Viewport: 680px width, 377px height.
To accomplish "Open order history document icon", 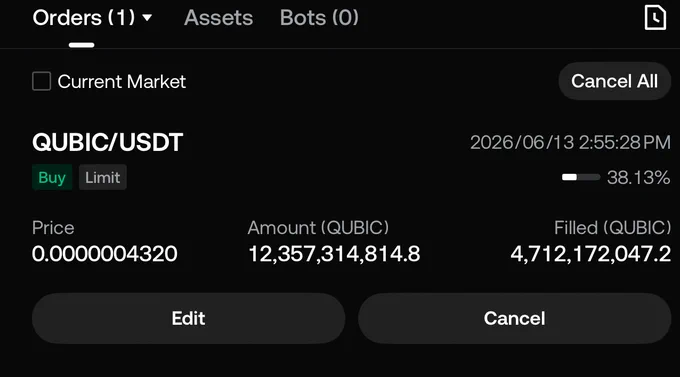I will pos(655,18).
